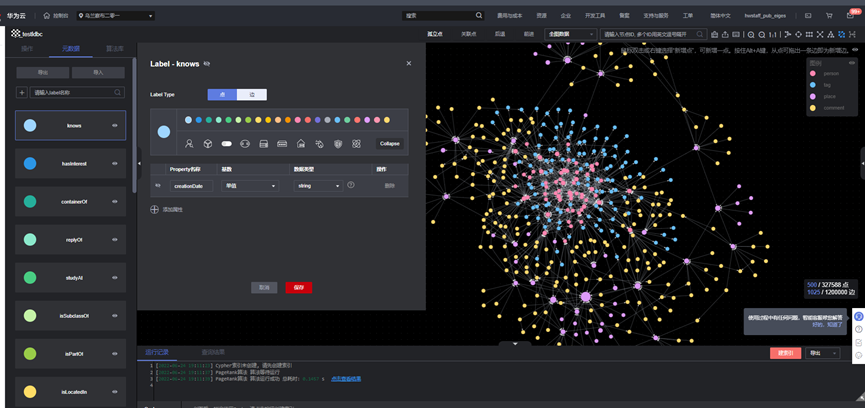865x408 pixels.
Task: Open the shopping cart icon
Action: pyautogui.click(x=829, y=16)
